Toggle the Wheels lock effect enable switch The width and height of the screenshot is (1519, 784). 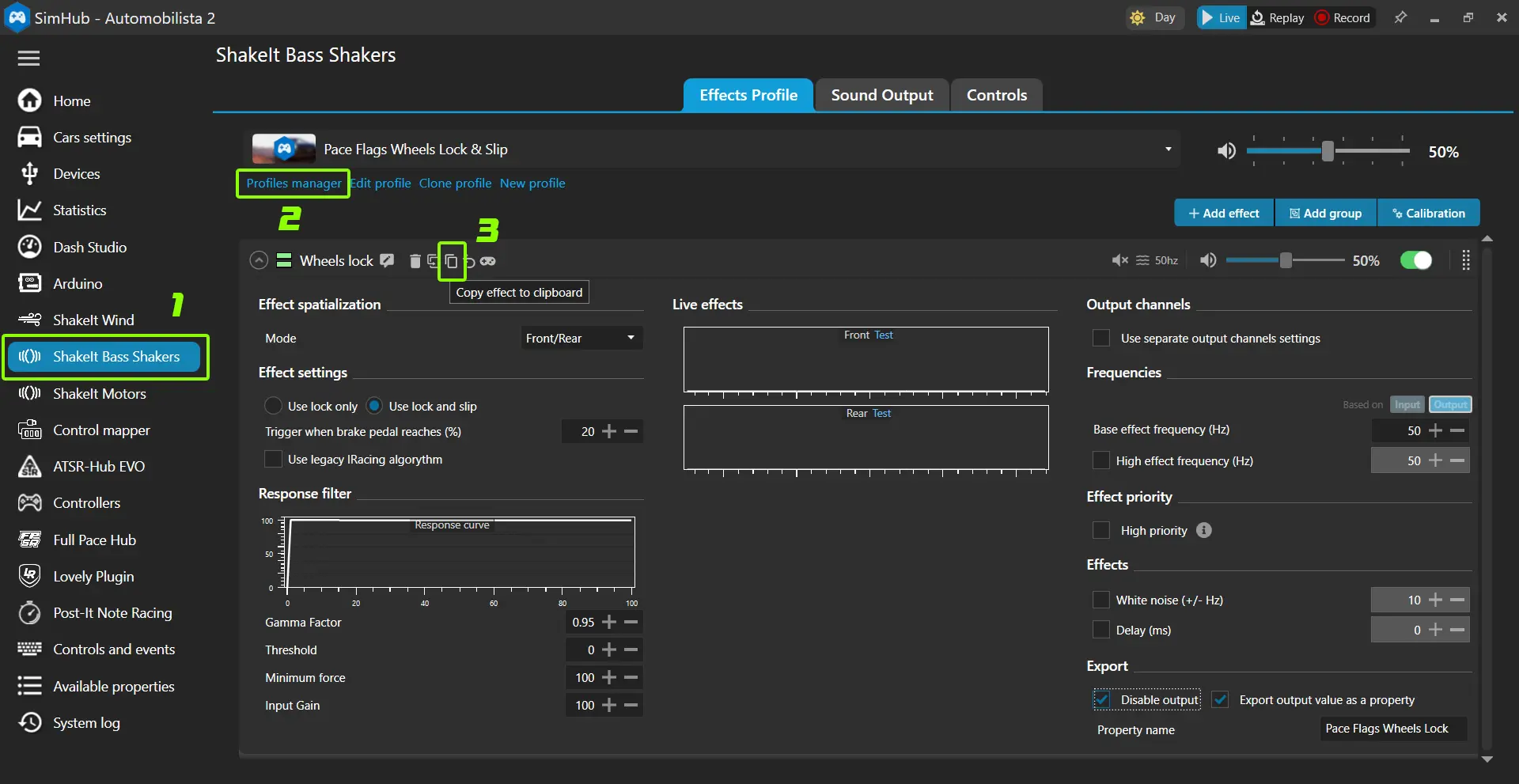[1415, 260]
